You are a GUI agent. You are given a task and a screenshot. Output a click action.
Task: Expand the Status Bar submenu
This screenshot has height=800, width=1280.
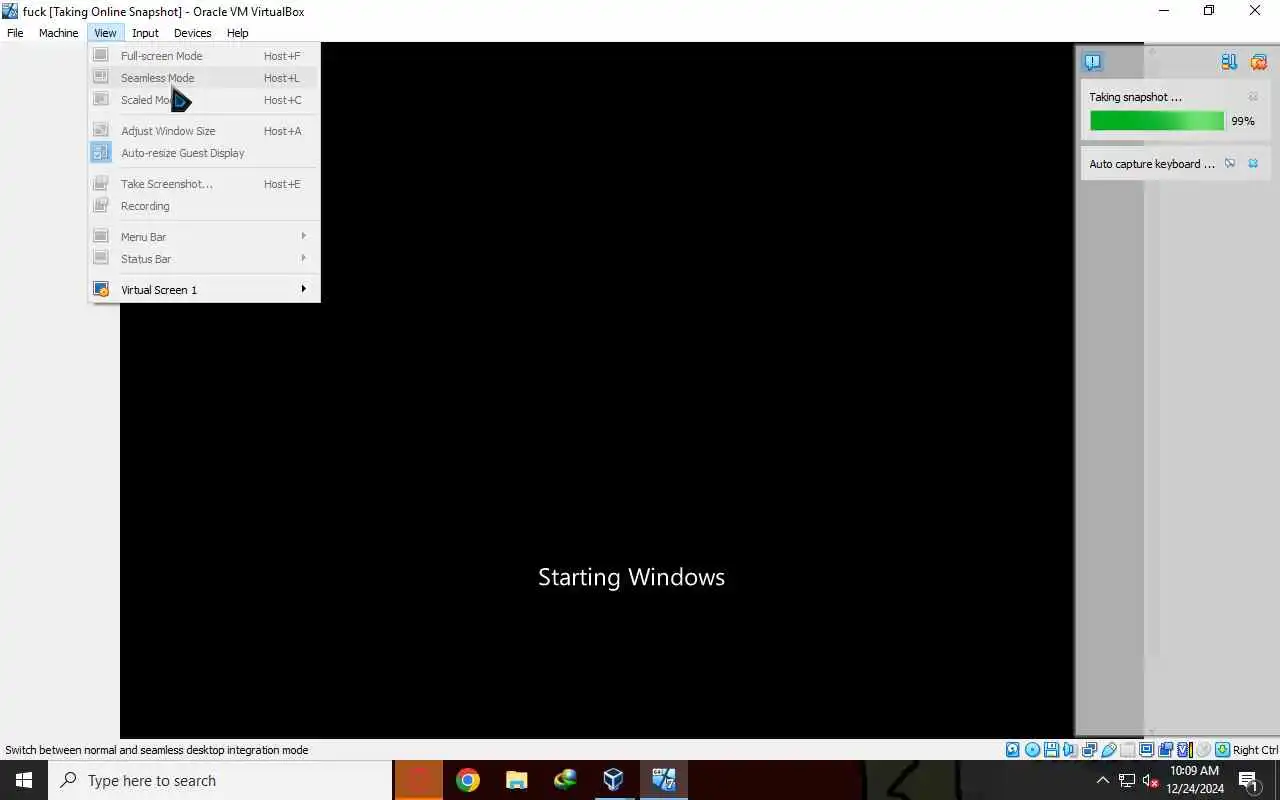[204, 259]
